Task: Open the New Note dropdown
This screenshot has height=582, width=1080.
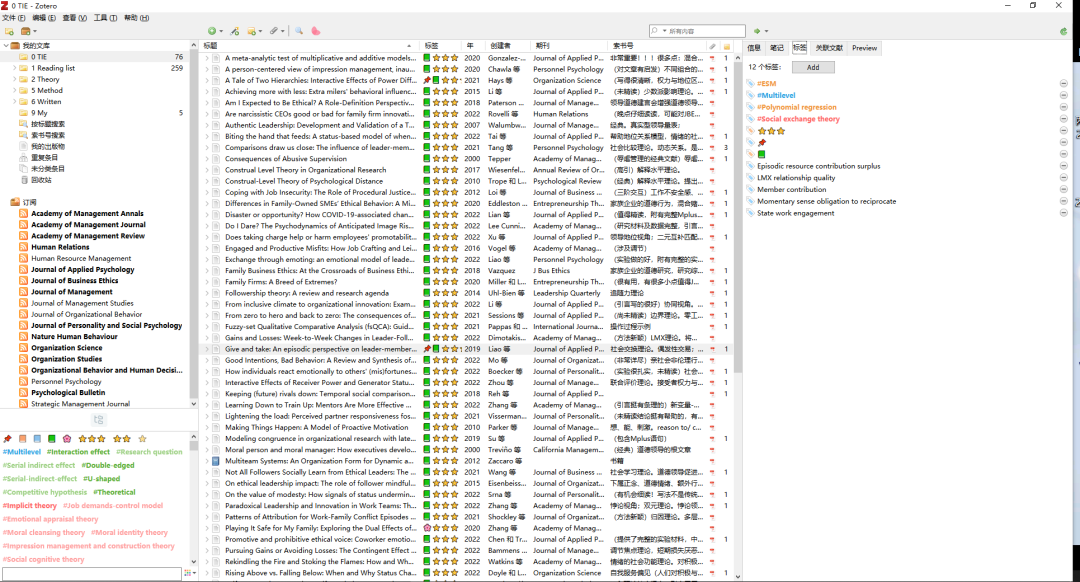Action: (x=255, y=31)
